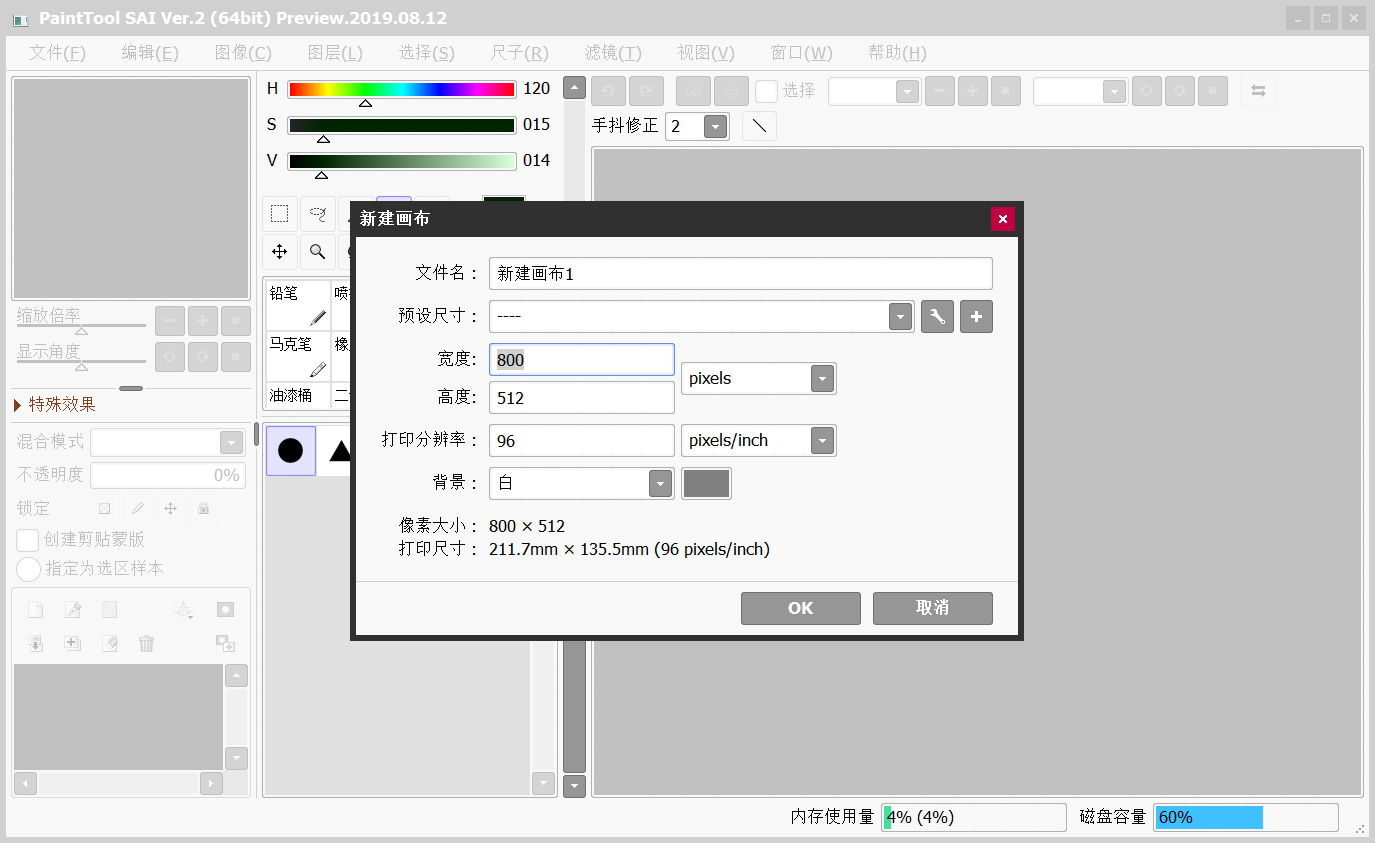The width and height of the screenshot is (1375, 843).
Task: Click the V value slider bar
Action: click(x=402, y=161)
